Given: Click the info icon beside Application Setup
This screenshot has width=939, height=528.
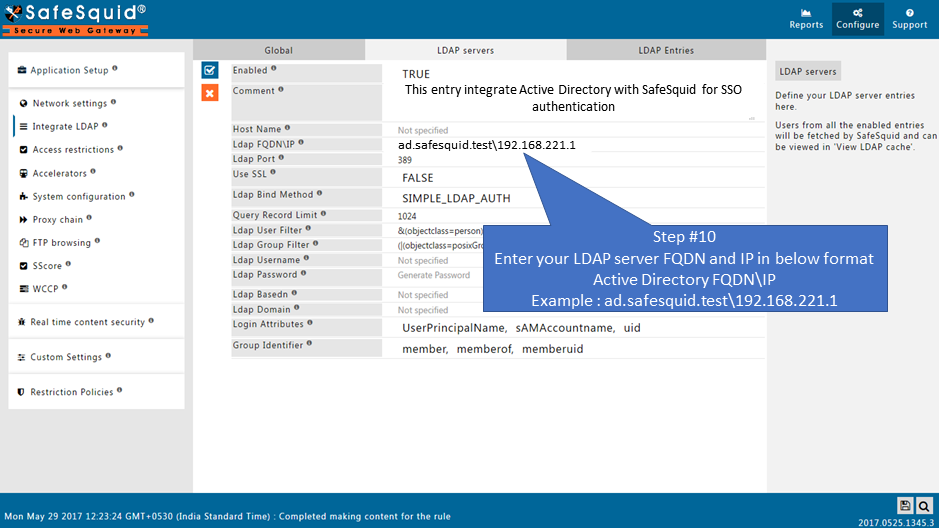Looking at the screenshot, I should (114, 68).
